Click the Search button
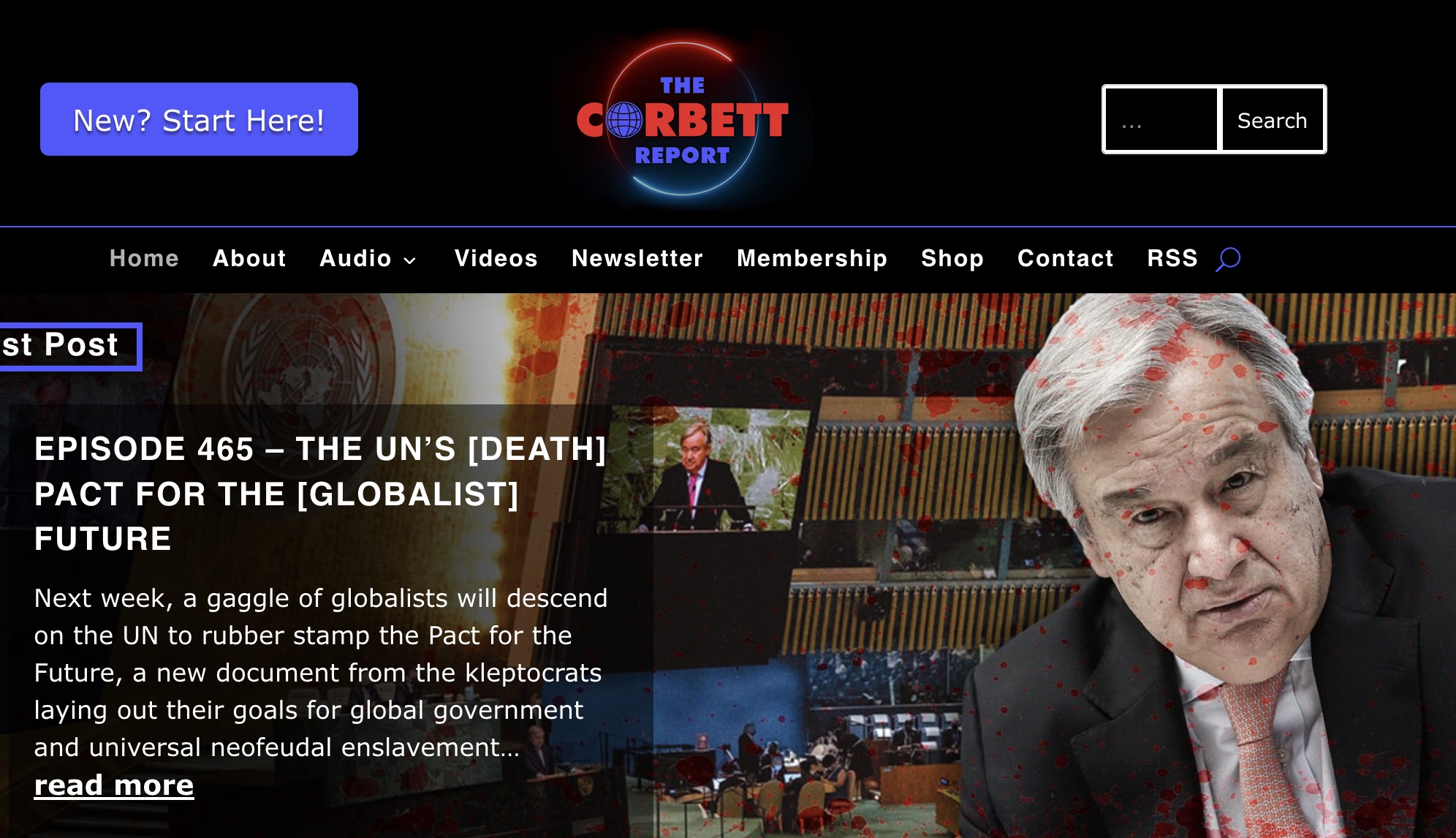This screenshot has height=838, width=1456. point(1272,120)
